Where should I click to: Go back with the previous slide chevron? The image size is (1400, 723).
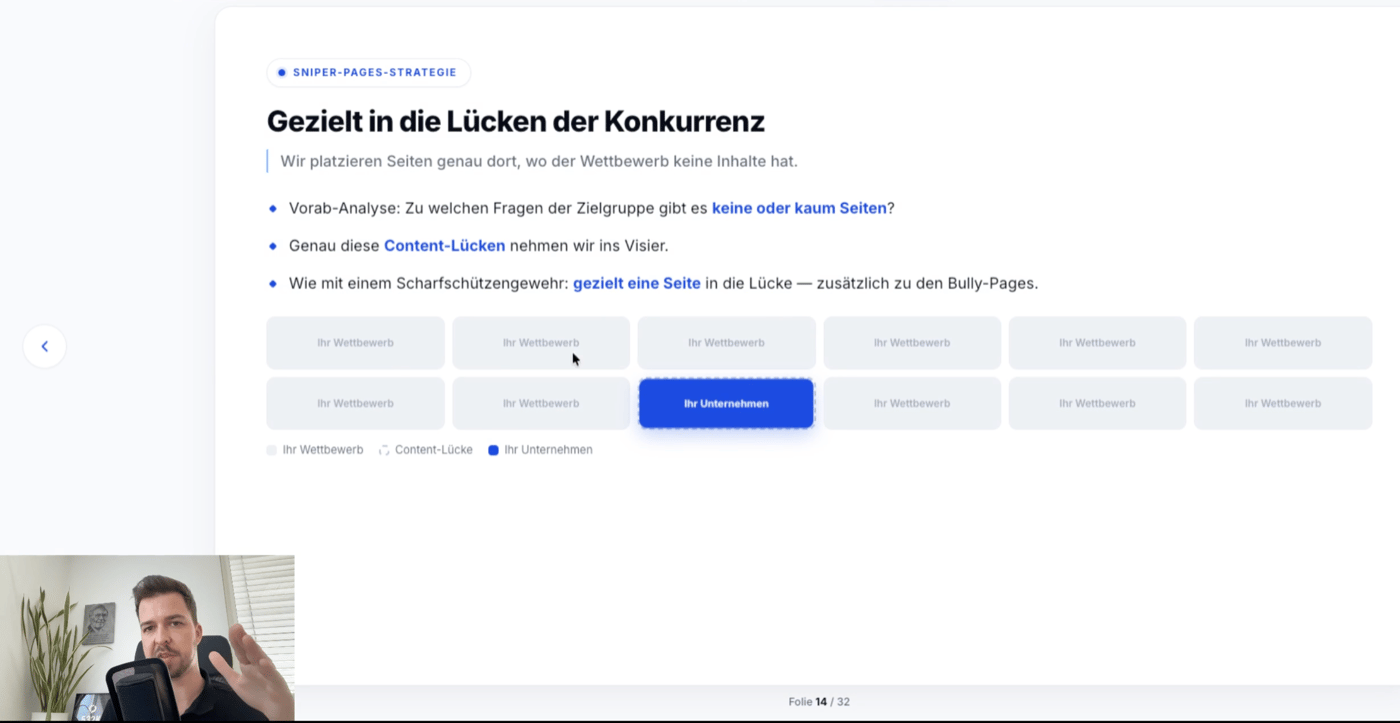pyautogui.click(x=44, y=346)
